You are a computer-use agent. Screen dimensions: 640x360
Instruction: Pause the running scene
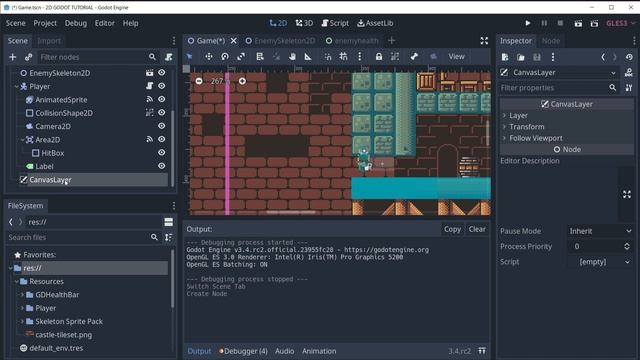click(x=544, y=23)
